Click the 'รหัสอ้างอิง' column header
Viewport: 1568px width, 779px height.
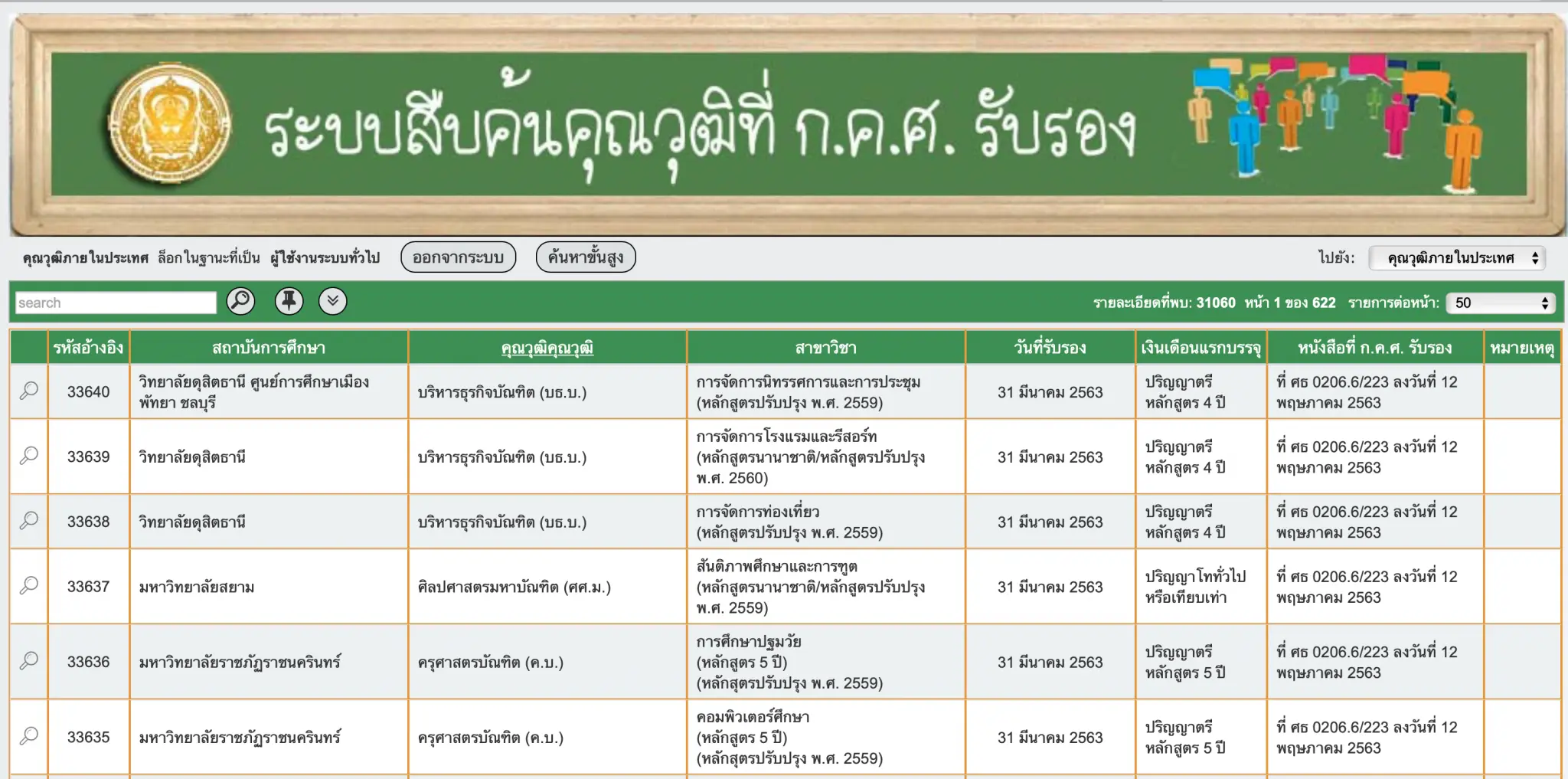click(88, 348)
